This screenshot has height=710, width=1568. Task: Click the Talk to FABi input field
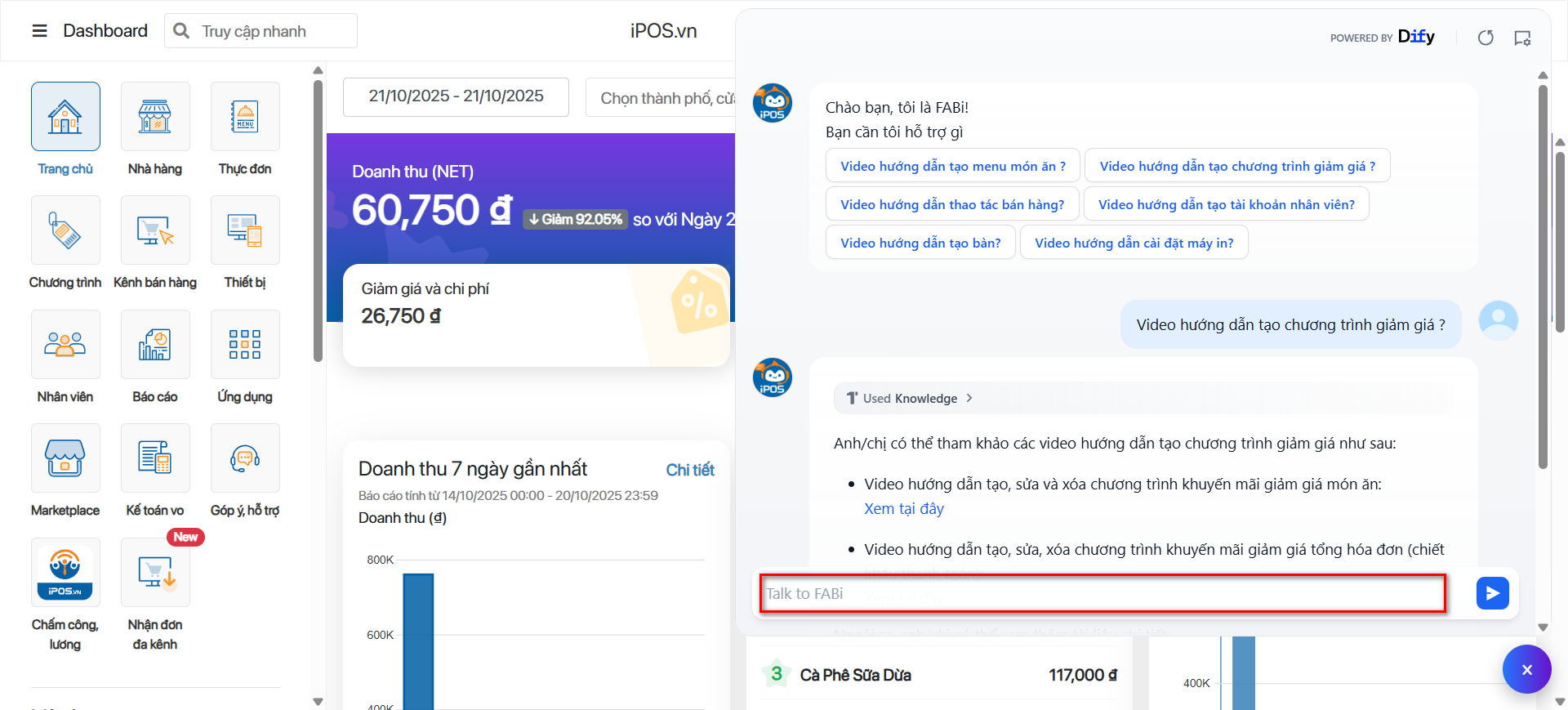coord(1102,594)
